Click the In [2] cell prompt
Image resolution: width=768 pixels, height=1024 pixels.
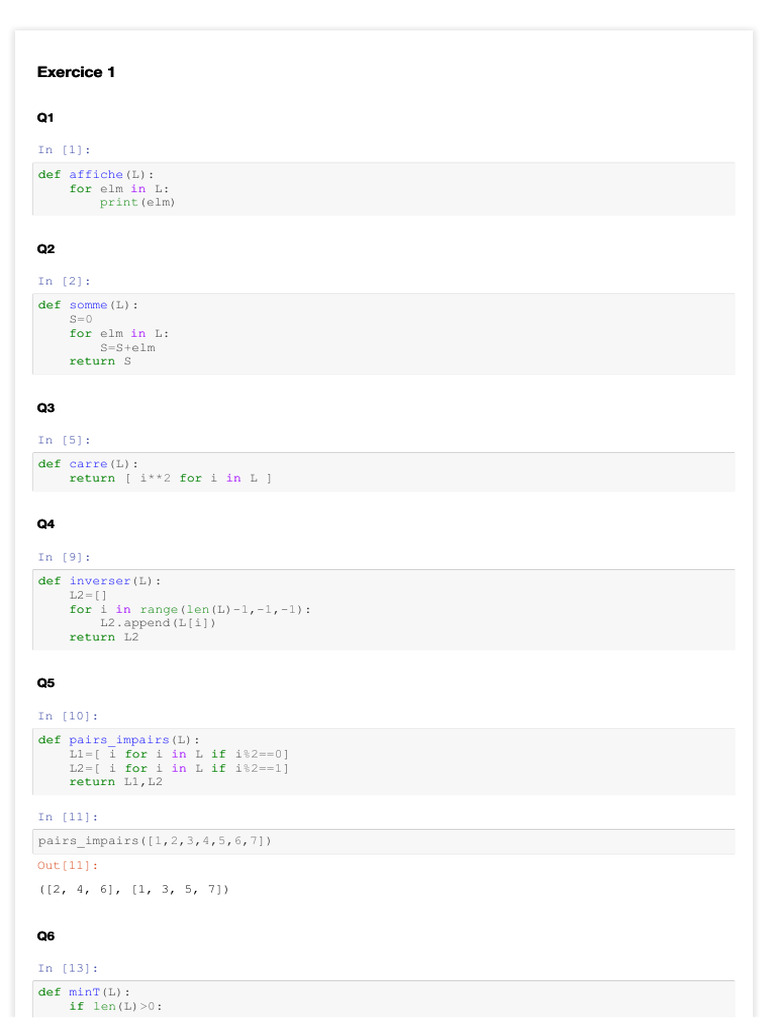click(64, 281)
